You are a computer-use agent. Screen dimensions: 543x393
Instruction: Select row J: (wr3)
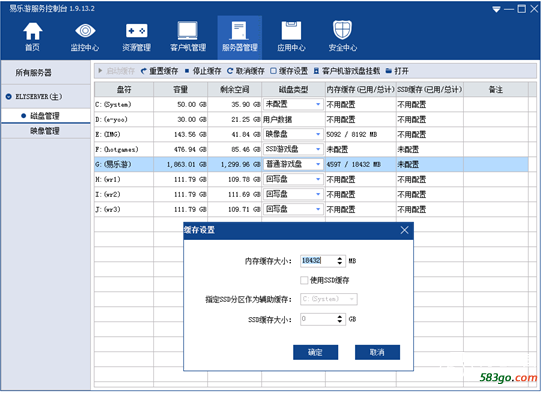pos(311,209)
